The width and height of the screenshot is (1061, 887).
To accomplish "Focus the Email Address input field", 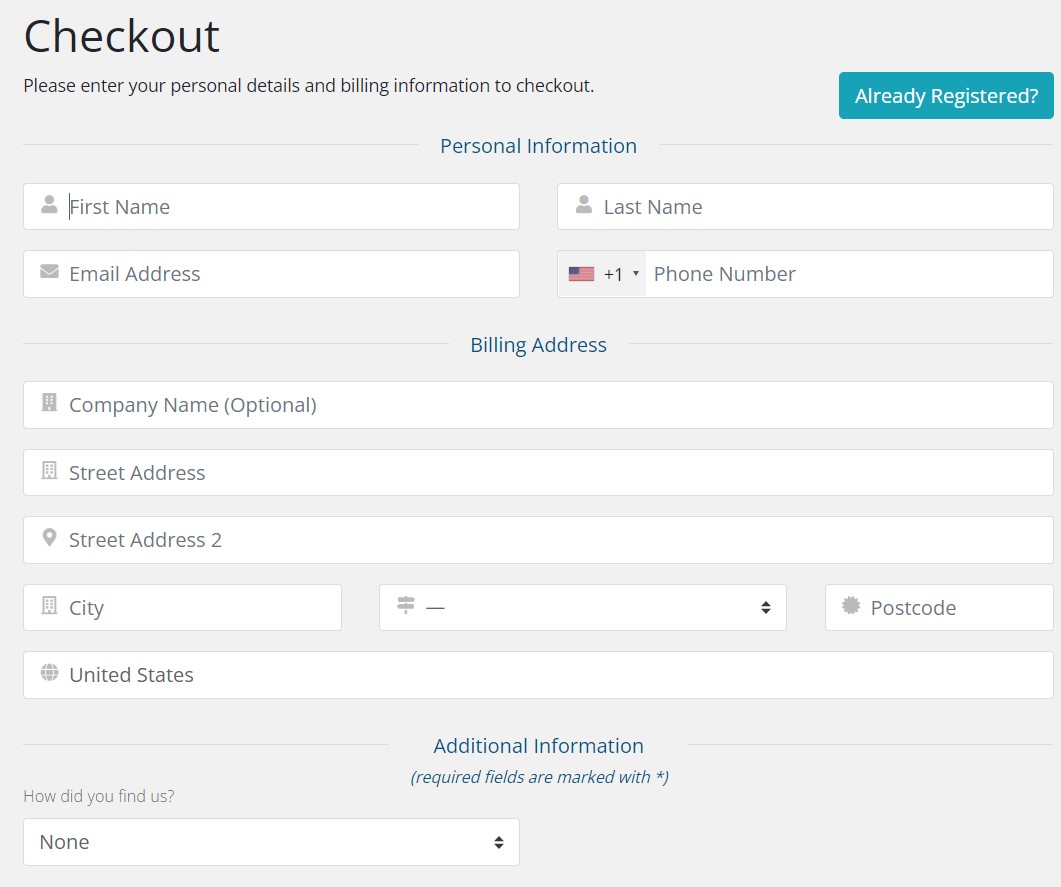I will pyautogui.click(x=271, y=274).
